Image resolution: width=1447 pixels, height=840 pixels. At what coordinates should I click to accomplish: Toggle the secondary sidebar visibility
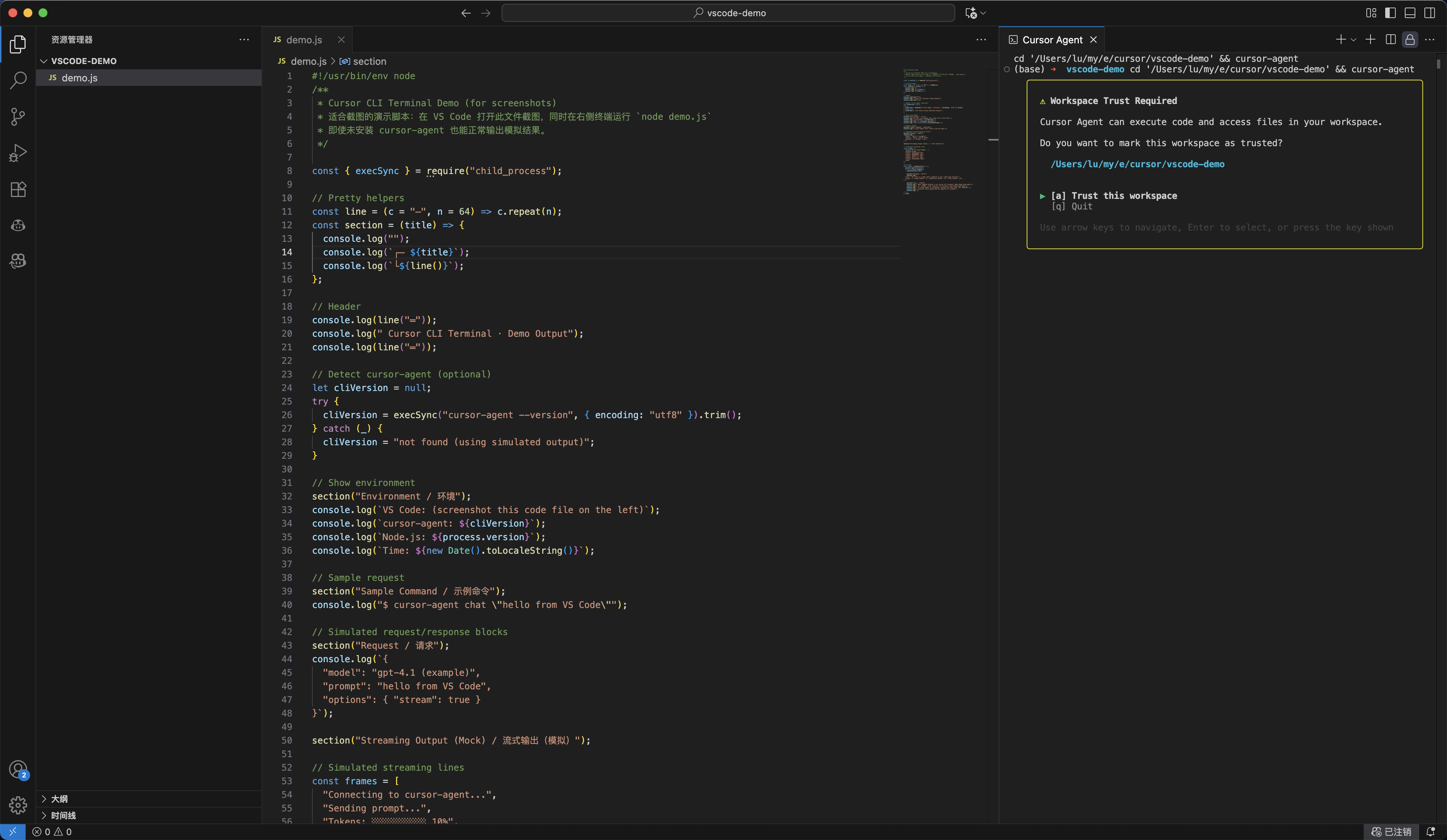[x=1429, y=13]
